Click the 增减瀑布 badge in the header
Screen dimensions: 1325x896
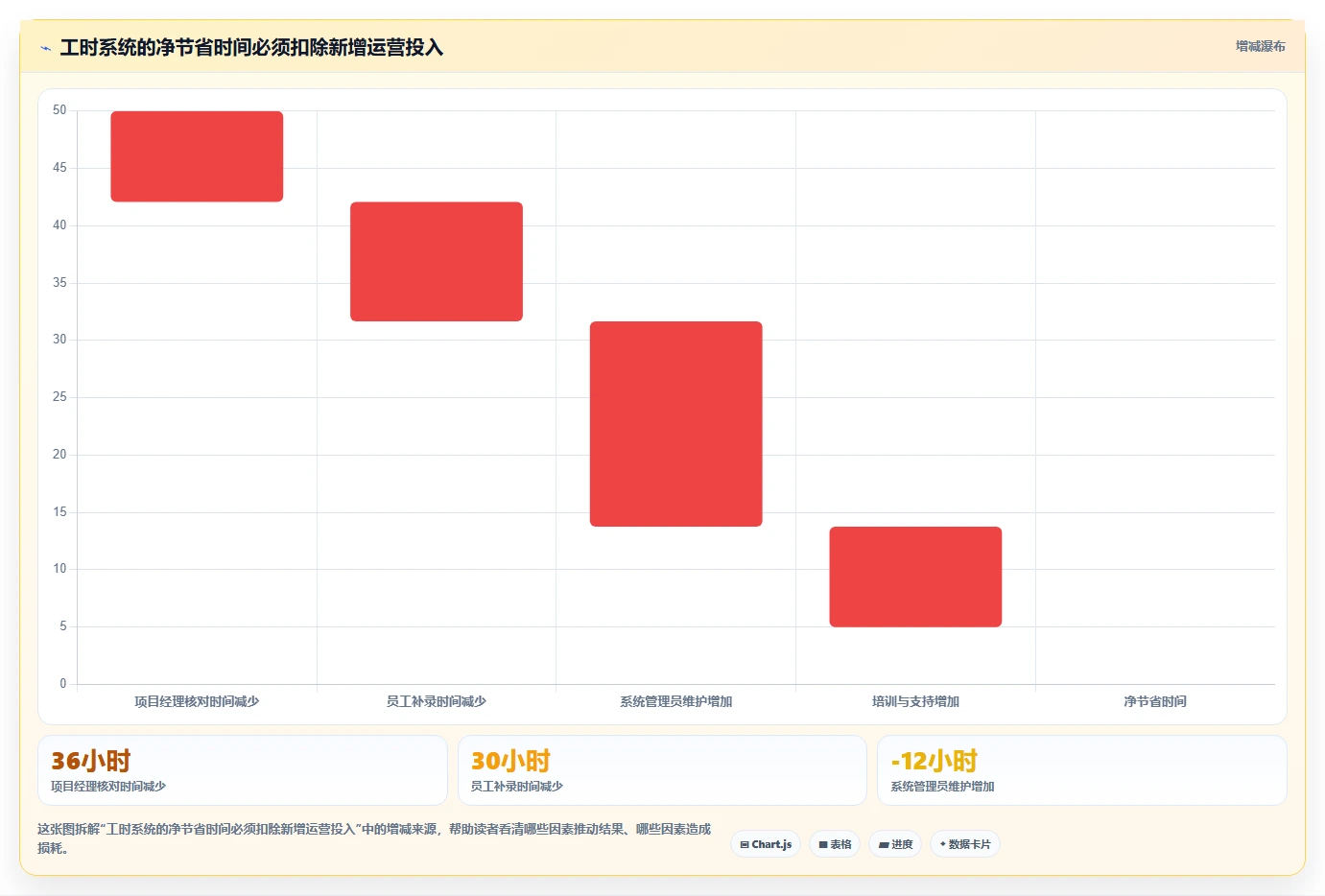point(1260,46)
